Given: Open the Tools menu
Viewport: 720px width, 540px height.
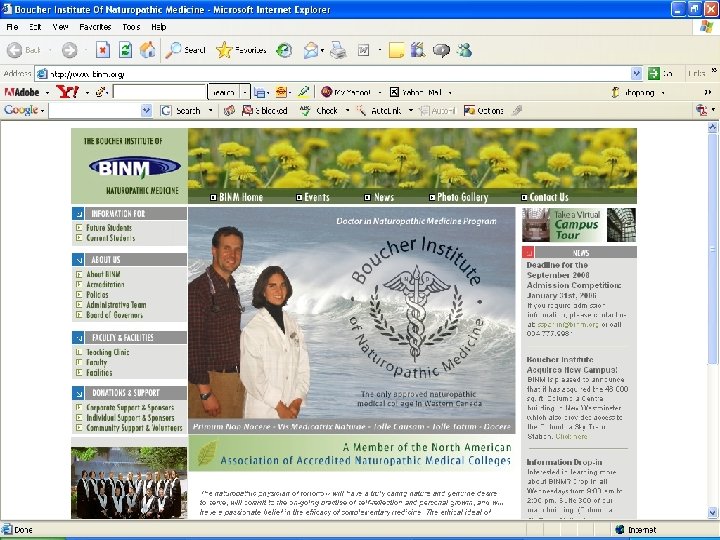Looking at the screenshot, I should 131,27.
